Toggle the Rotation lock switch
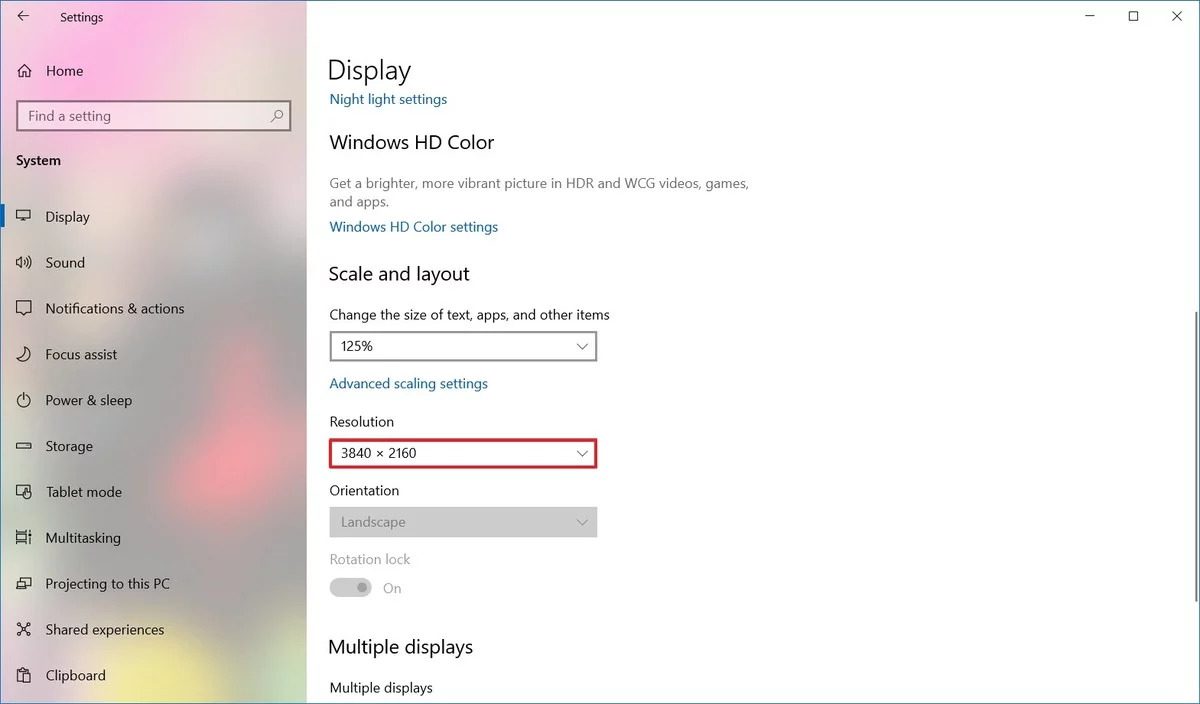1200x704 pixels. coord(351,588)
